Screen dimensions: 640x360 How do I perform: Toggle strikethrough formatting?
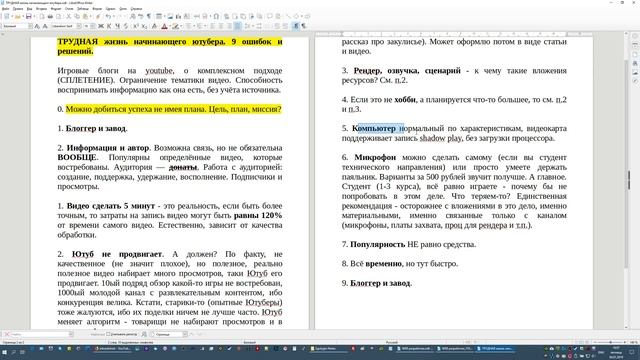pyautogui.click(x=126, y=26)
